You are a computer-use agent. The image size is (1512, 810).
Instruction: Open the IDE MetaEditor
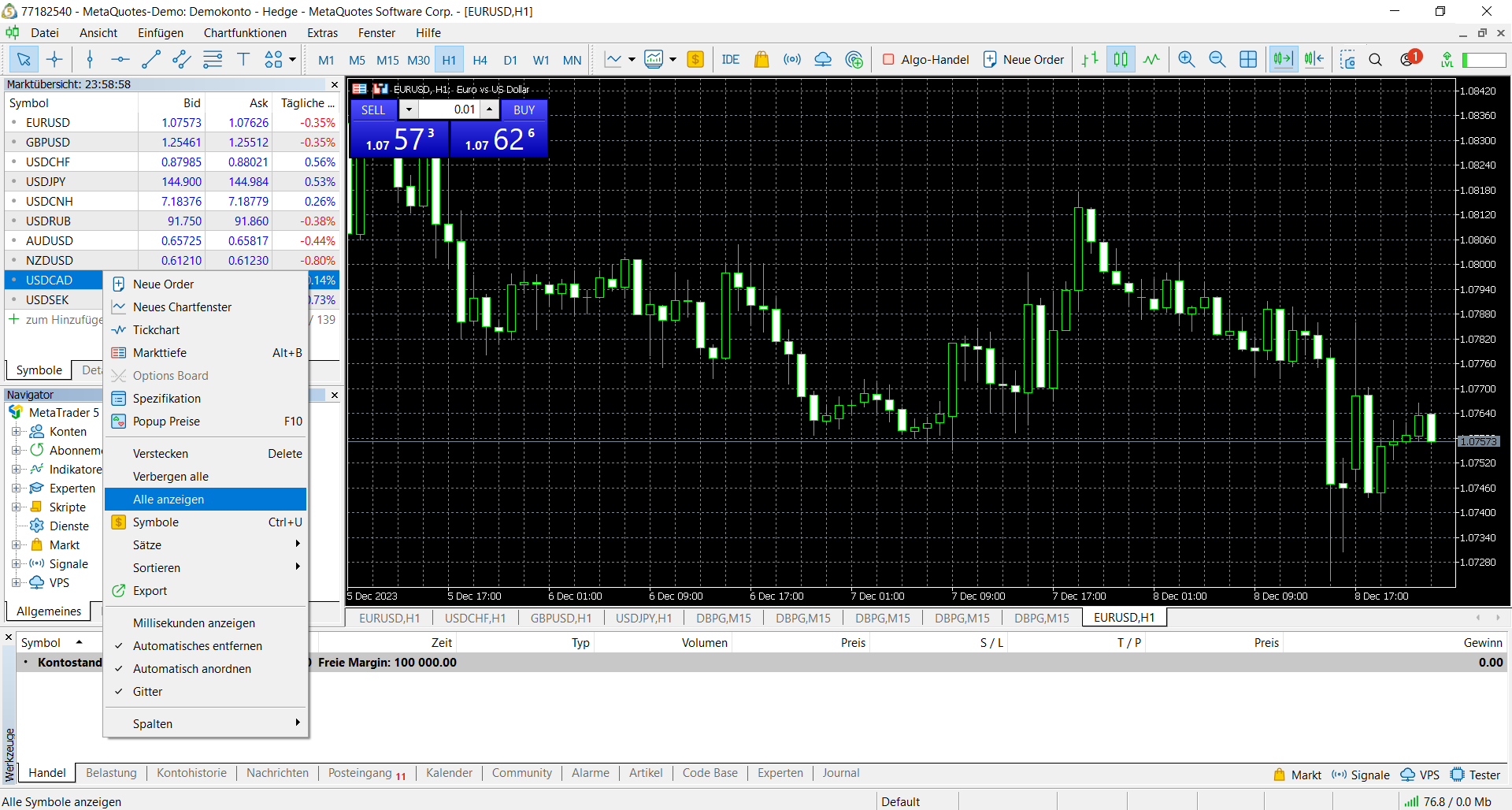tap(730, 59)
